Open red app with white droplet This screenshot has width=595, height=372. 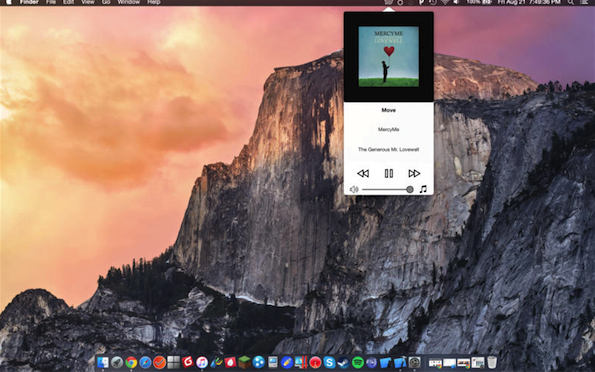pos(230,363)
